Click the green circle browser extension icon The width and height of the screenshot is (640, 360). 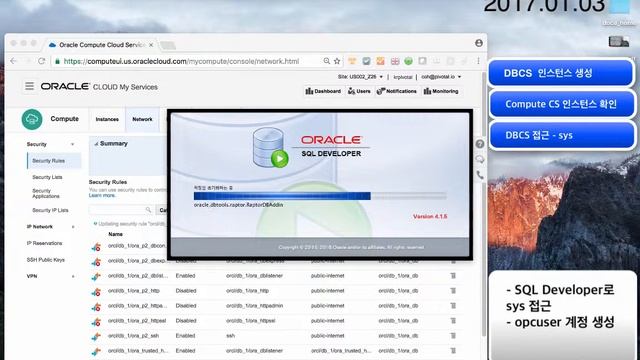click(x=408, y=61)
